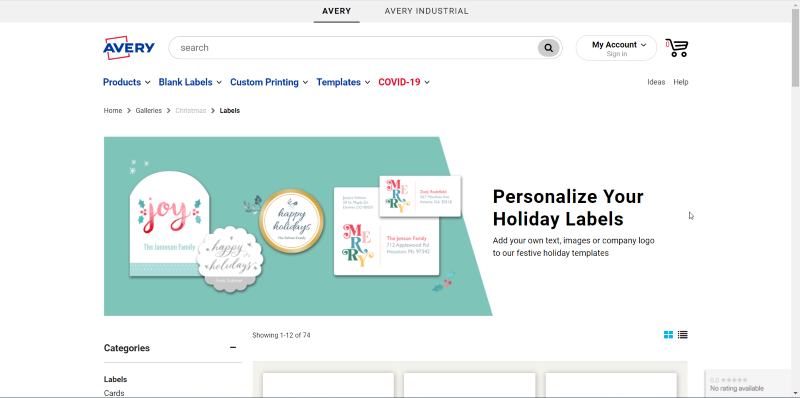Switch to list view icon
This screenshot has height=398, width=800.
point(683,335)
